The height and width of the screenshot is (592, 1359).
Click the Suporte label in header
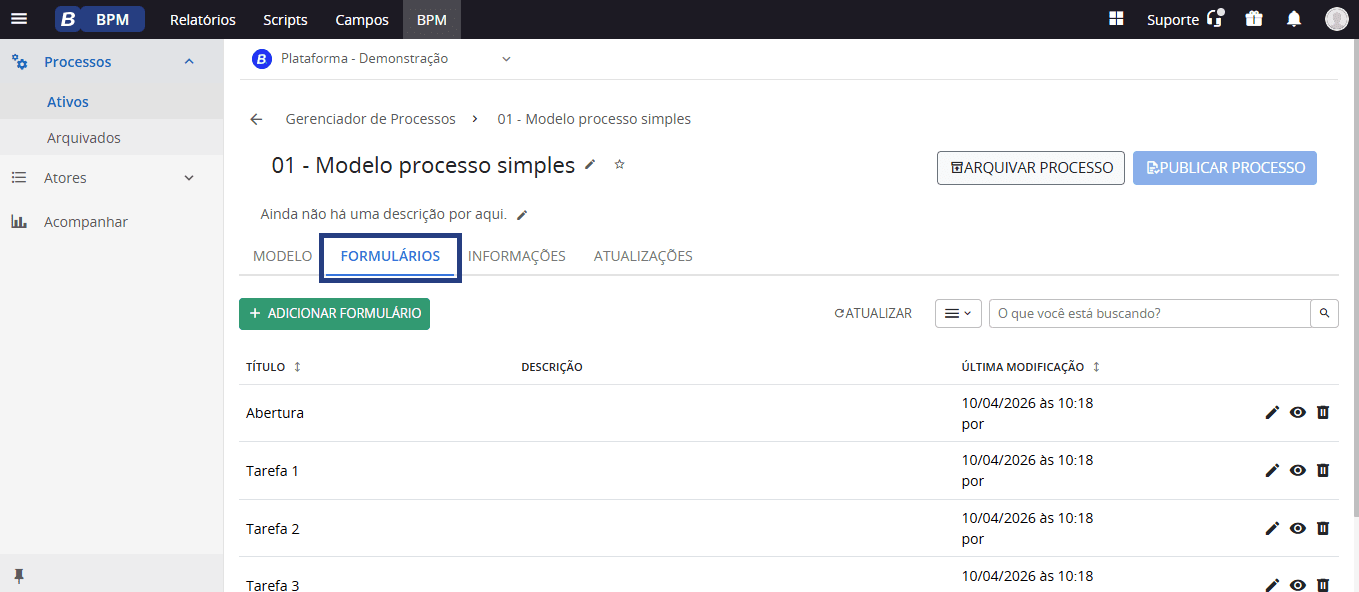click(1173, 20)
